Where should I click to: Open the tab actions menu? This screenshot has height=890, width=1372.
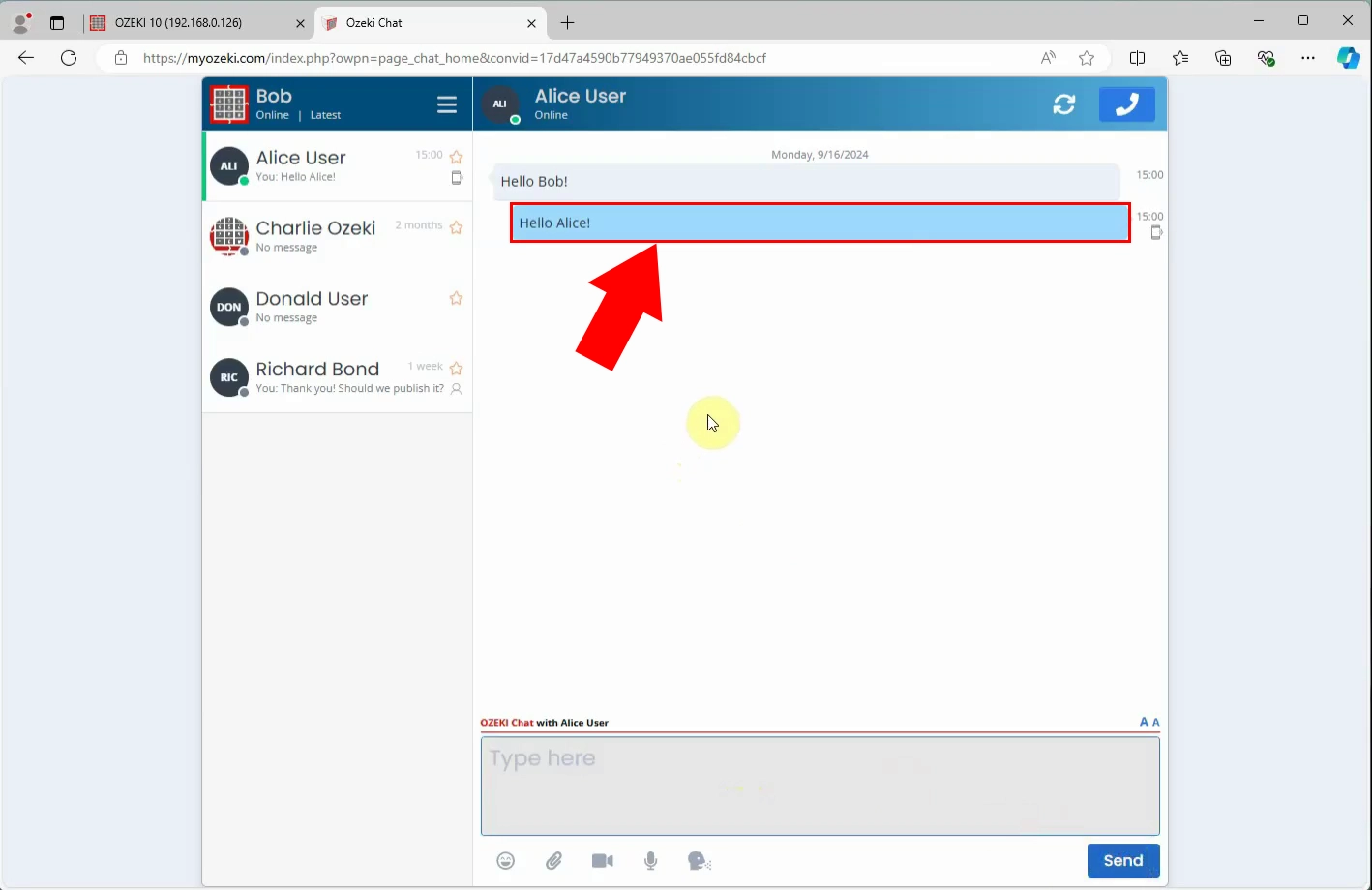(57, 23)
